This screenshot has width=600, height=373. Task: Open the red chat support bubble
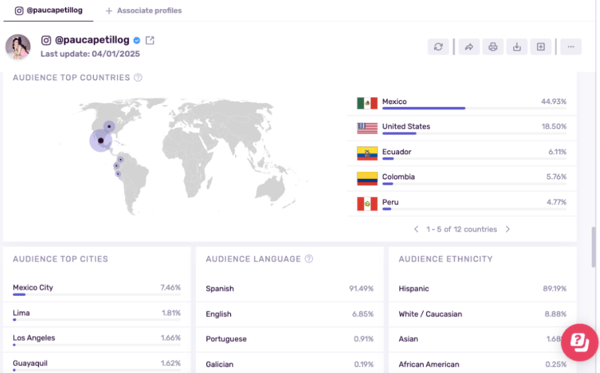pos(580,342)
